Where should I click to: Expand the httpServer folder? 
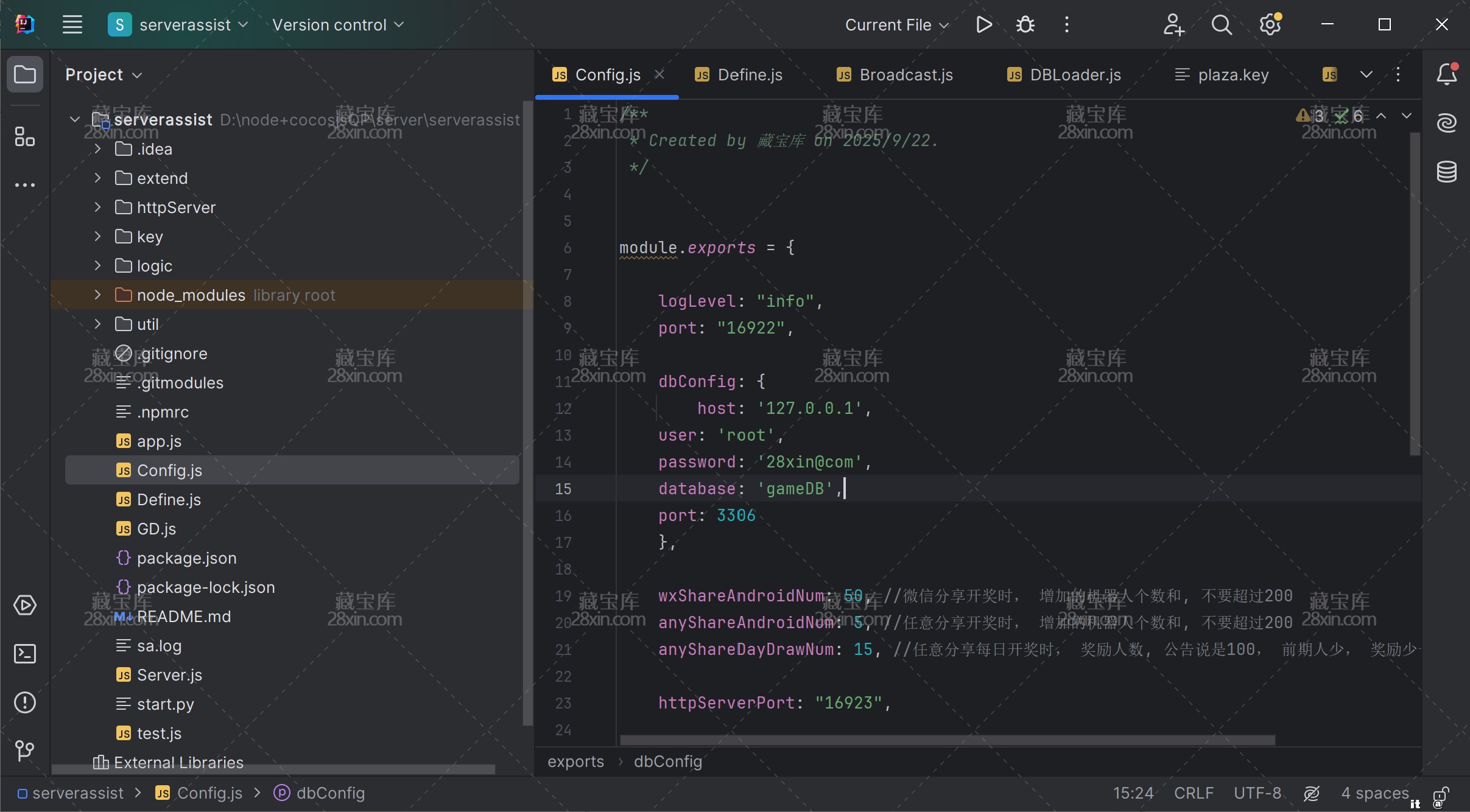(97, 208)
